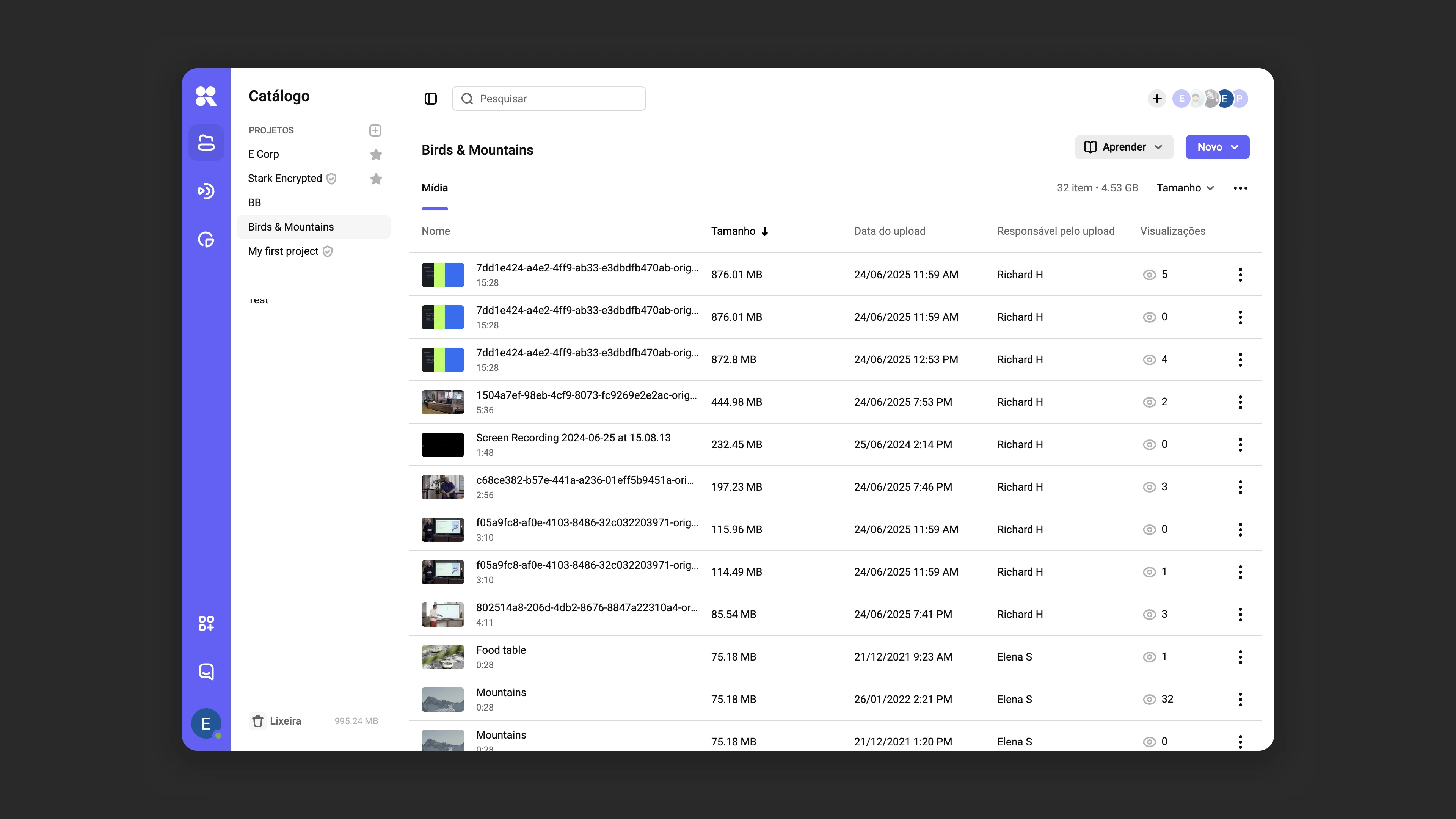Open Lixeira trash bin
The height and width of the screenshot is (819, 1456).
[276, 721]
